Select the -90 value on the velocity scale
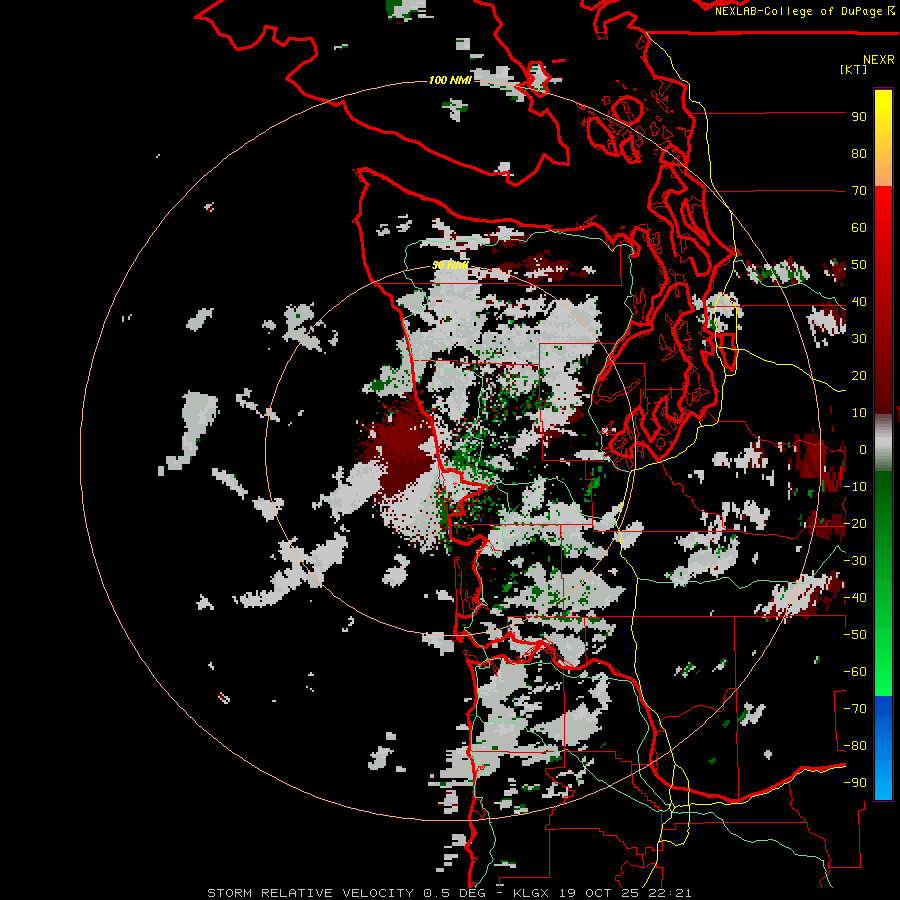The width and height of the screenshot is (900, 900). coord(855,783)
